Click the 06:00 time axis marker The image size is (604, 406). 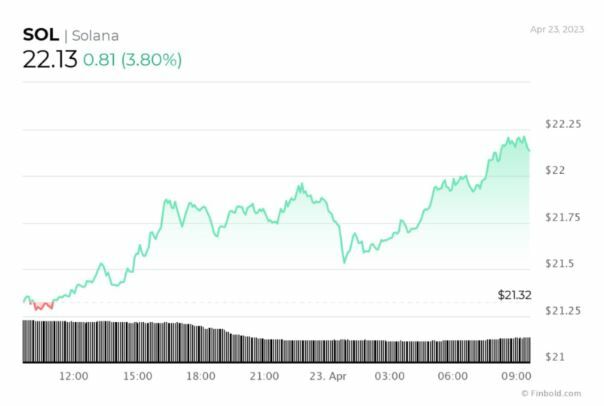[x=453, y=376]
